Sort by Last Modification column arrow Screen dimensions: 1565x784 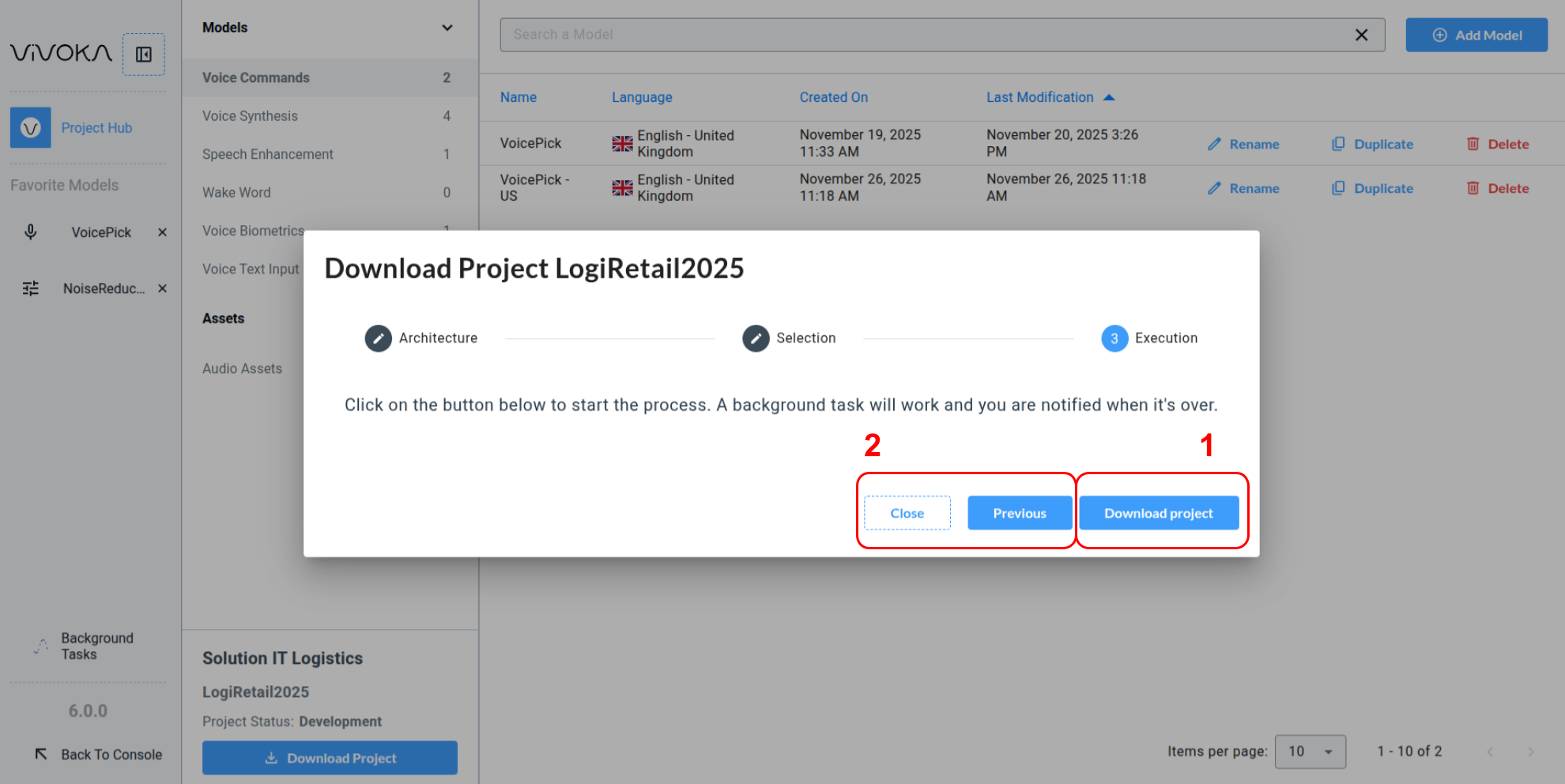tap(1109, 97)
